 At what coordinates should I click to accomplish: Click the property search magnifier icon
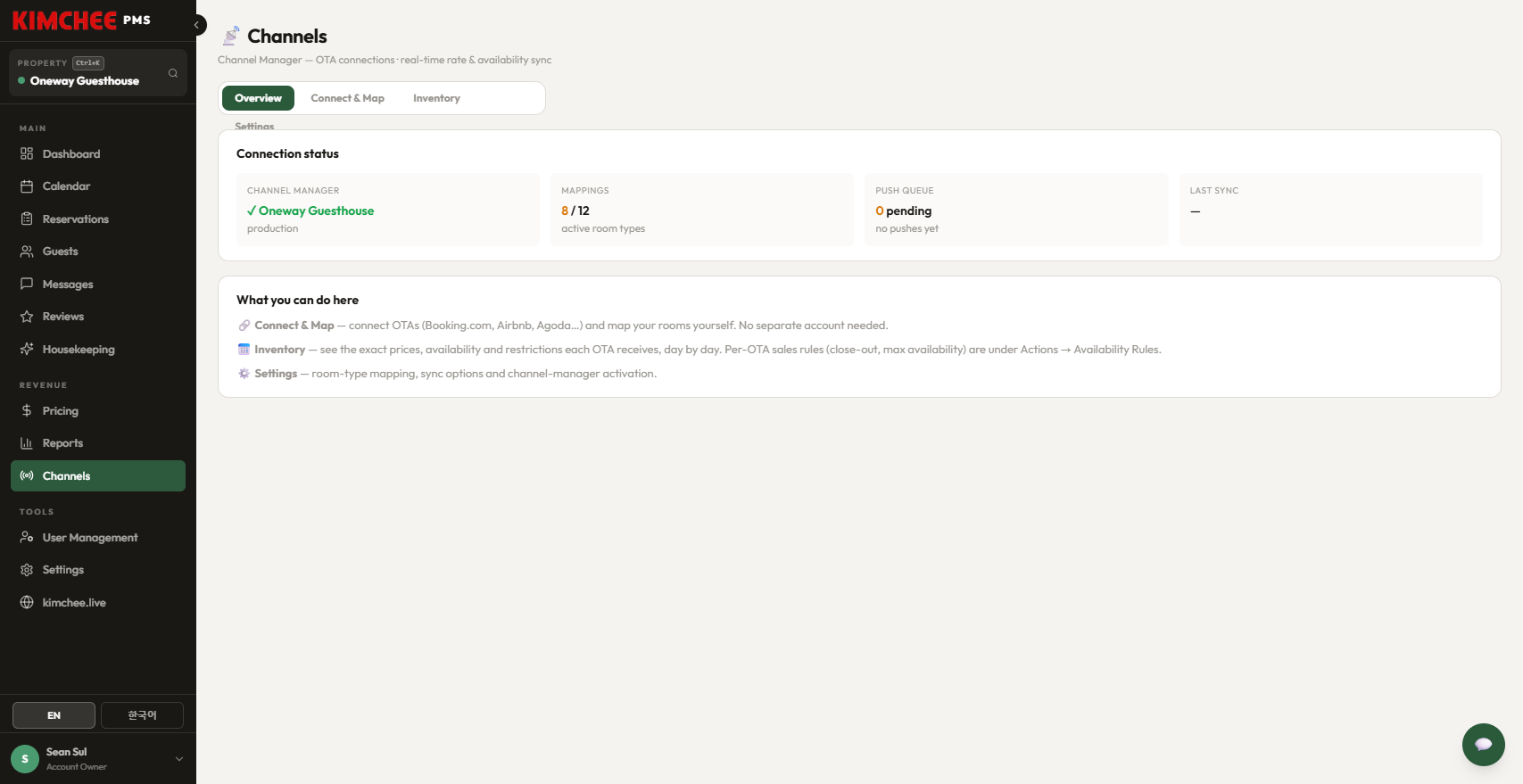tap(173, 73)
